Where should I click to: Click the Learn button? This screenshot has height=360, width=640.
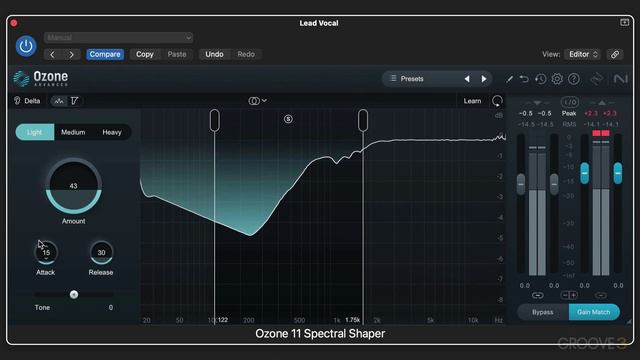[x=472, y=101]
